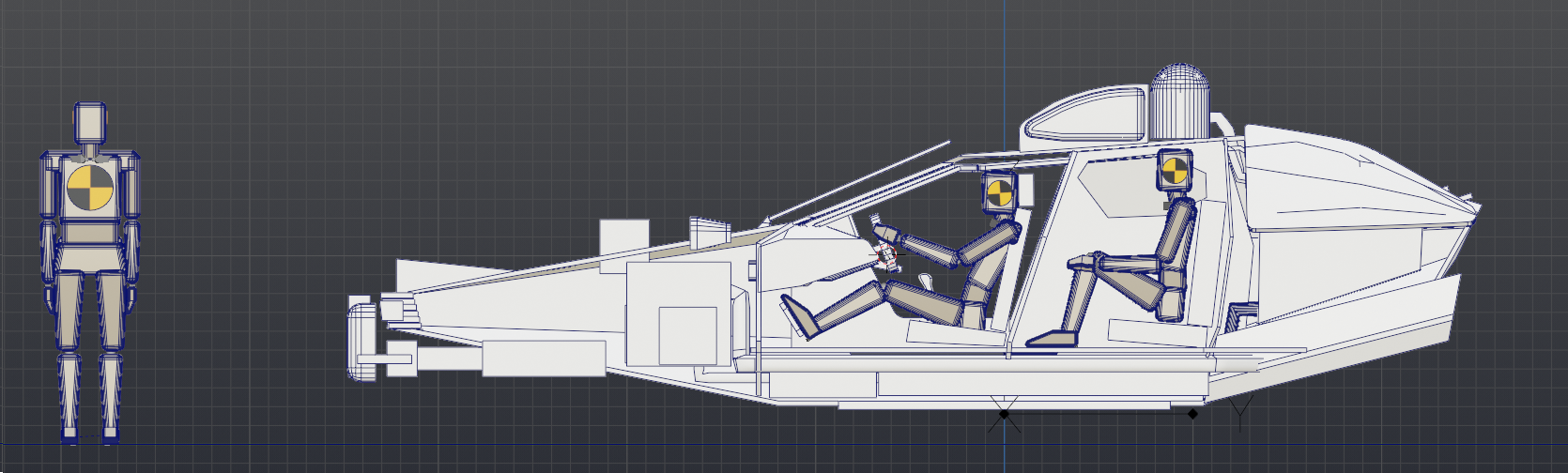Select the Y-shaped strut at the rear underside
Screen dimensions: 1568x473
coord(1242,412)
